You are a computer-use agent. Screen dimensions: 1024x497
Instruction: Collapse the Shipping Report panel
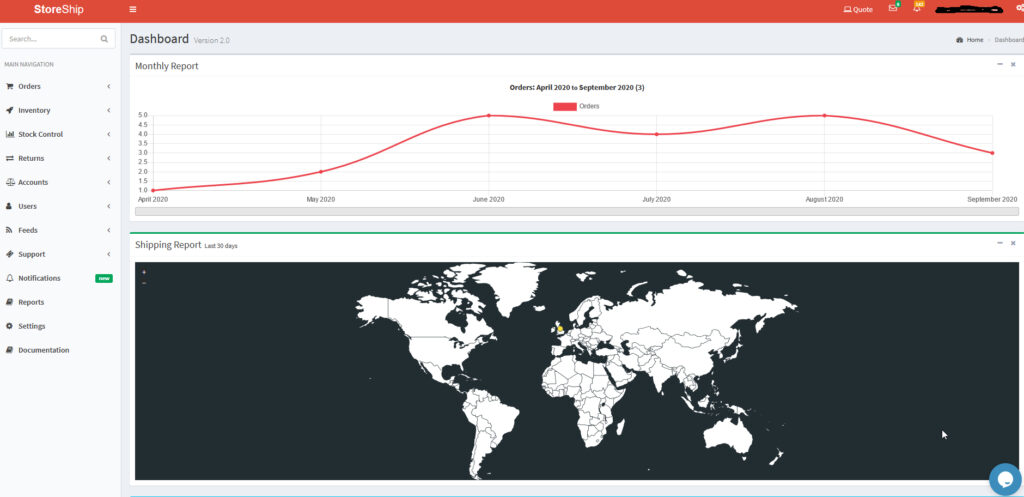(x=999, y=243)
